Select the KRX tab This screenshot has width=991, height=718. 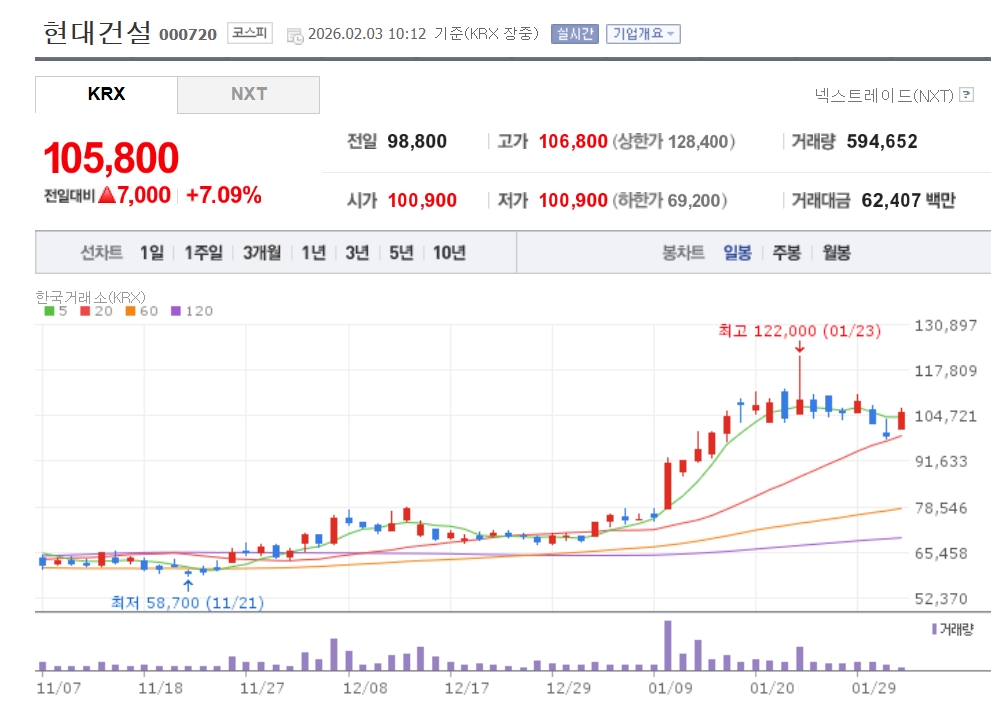coord(106,94)
